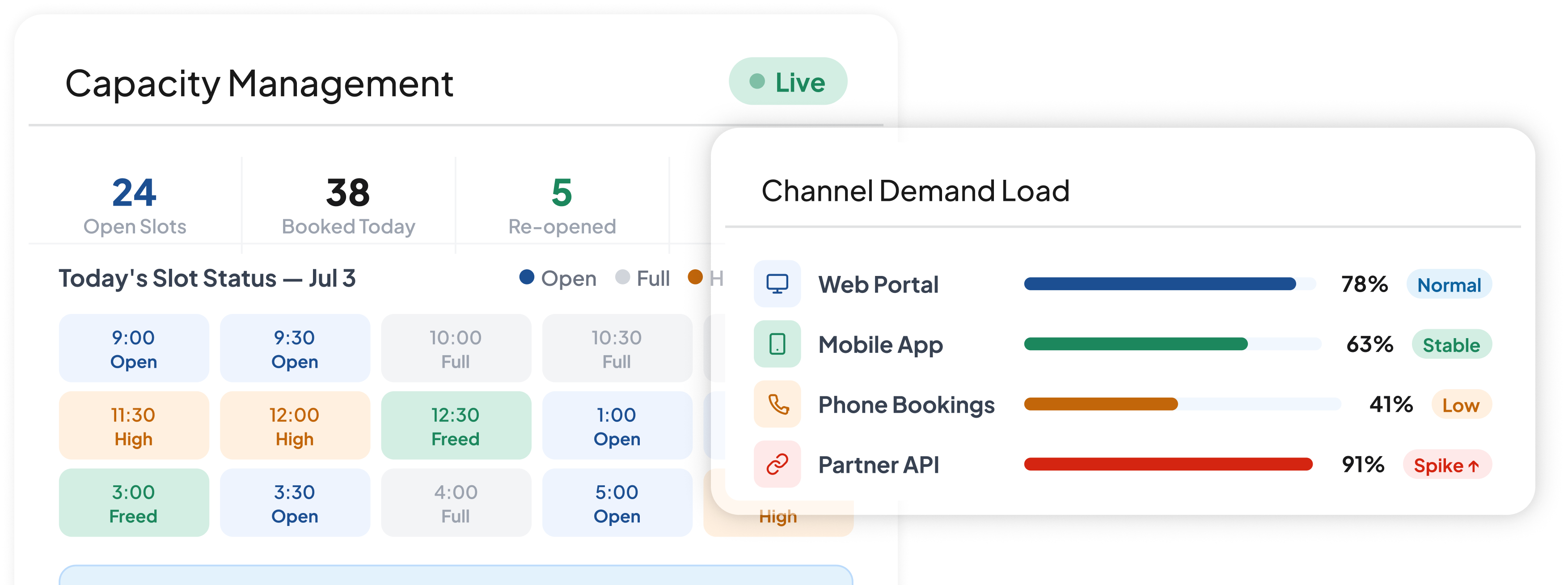Viewport: 1568px width, 585px height.
Task: Click the Partner API load bar
Action: click(1169, 465)
